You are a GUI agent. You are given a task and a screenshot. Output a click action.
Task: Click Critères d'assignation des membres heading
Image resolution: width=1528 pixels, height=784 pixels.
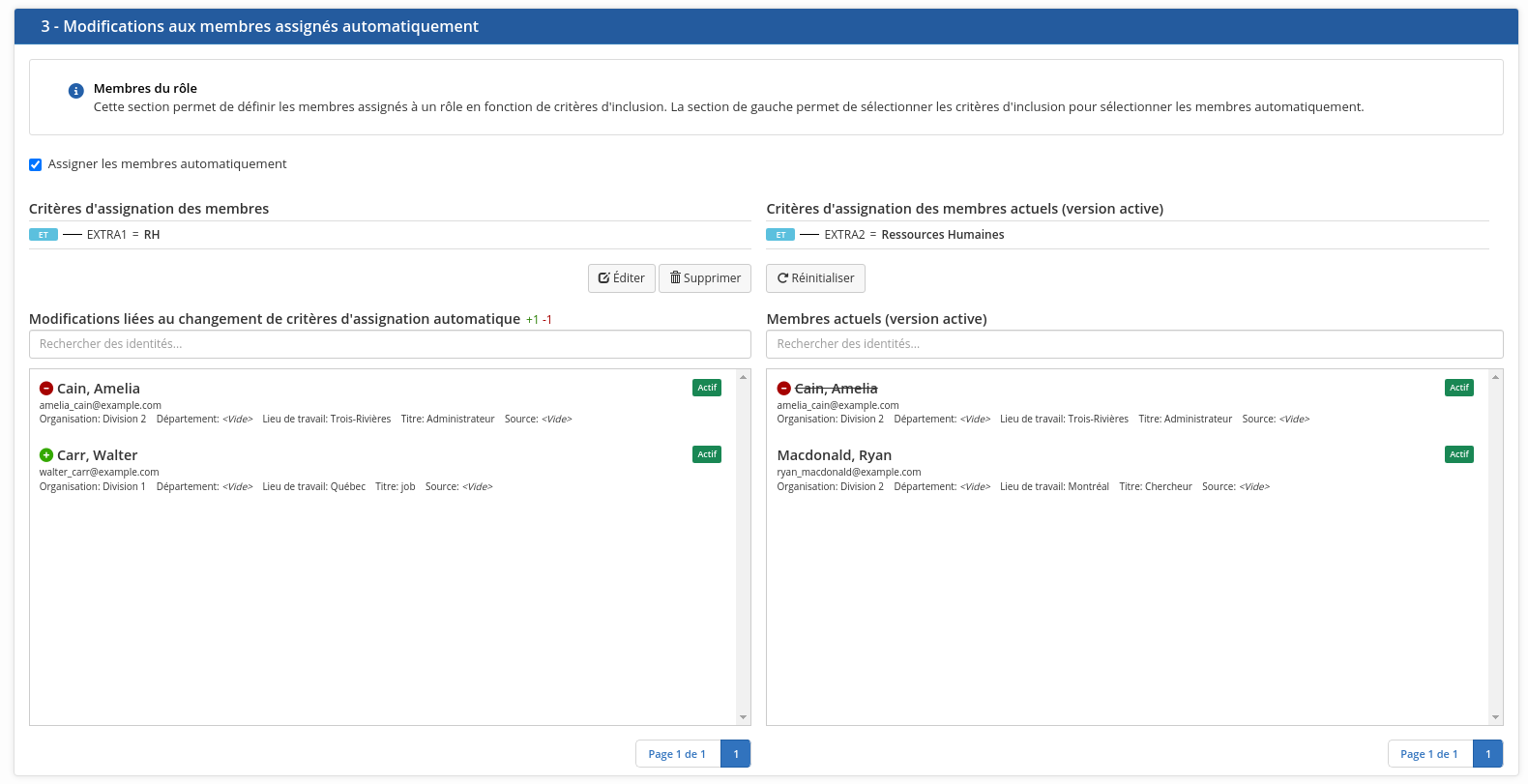coord(149,209)
